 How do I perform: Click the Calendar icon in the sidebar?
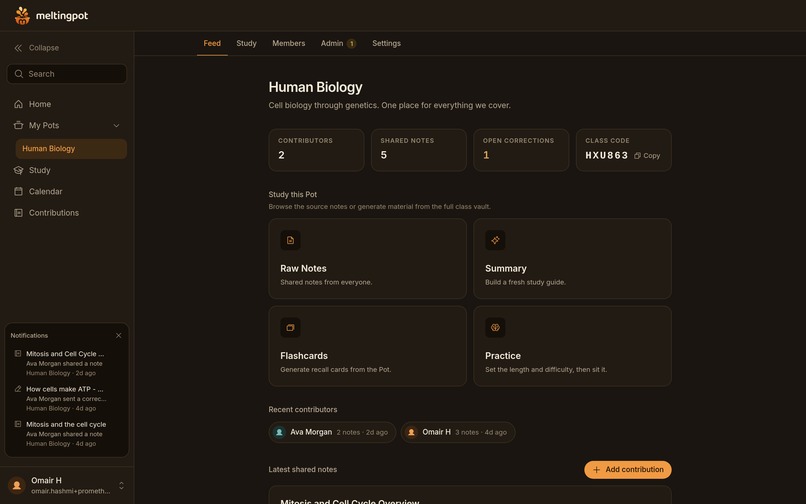click(19, 191)
